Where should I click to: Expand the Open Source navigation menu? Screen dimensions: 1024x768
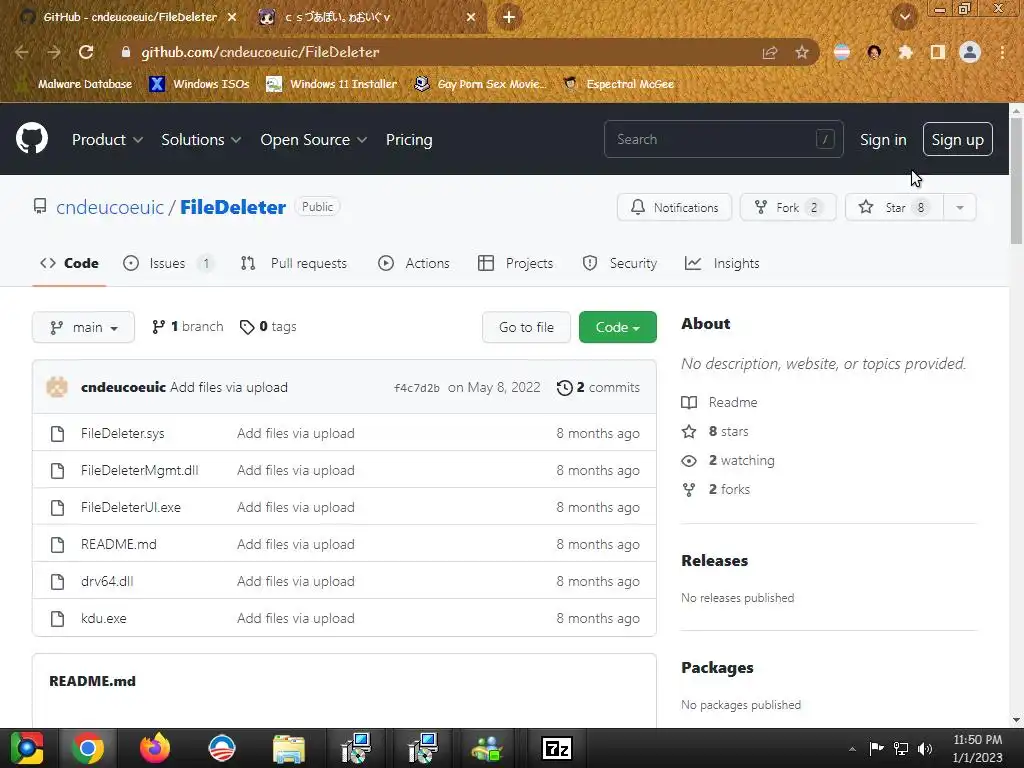(313, 140)
